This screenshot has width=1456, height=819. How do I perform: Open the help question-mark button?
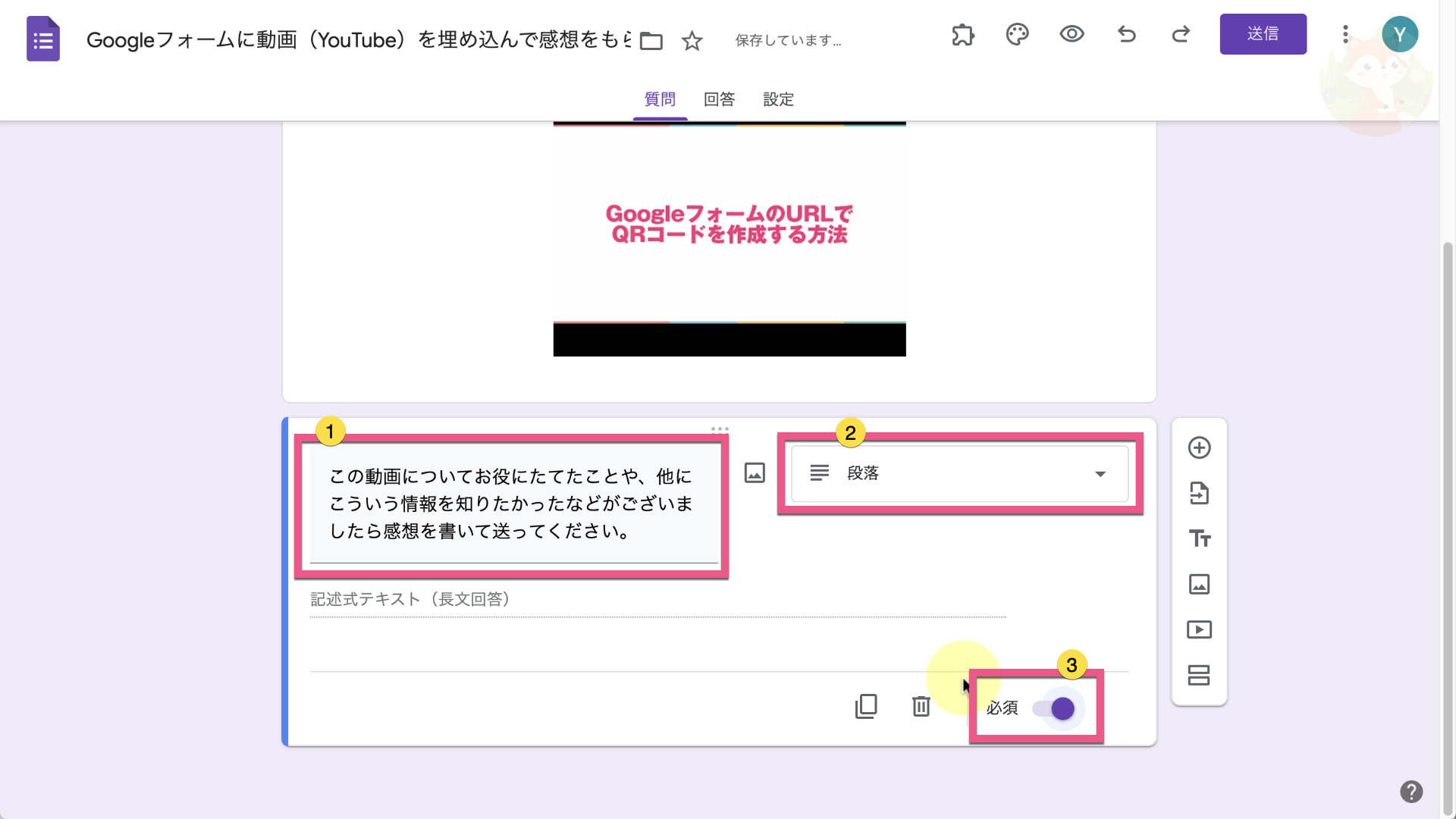(x=1410, y=792)
